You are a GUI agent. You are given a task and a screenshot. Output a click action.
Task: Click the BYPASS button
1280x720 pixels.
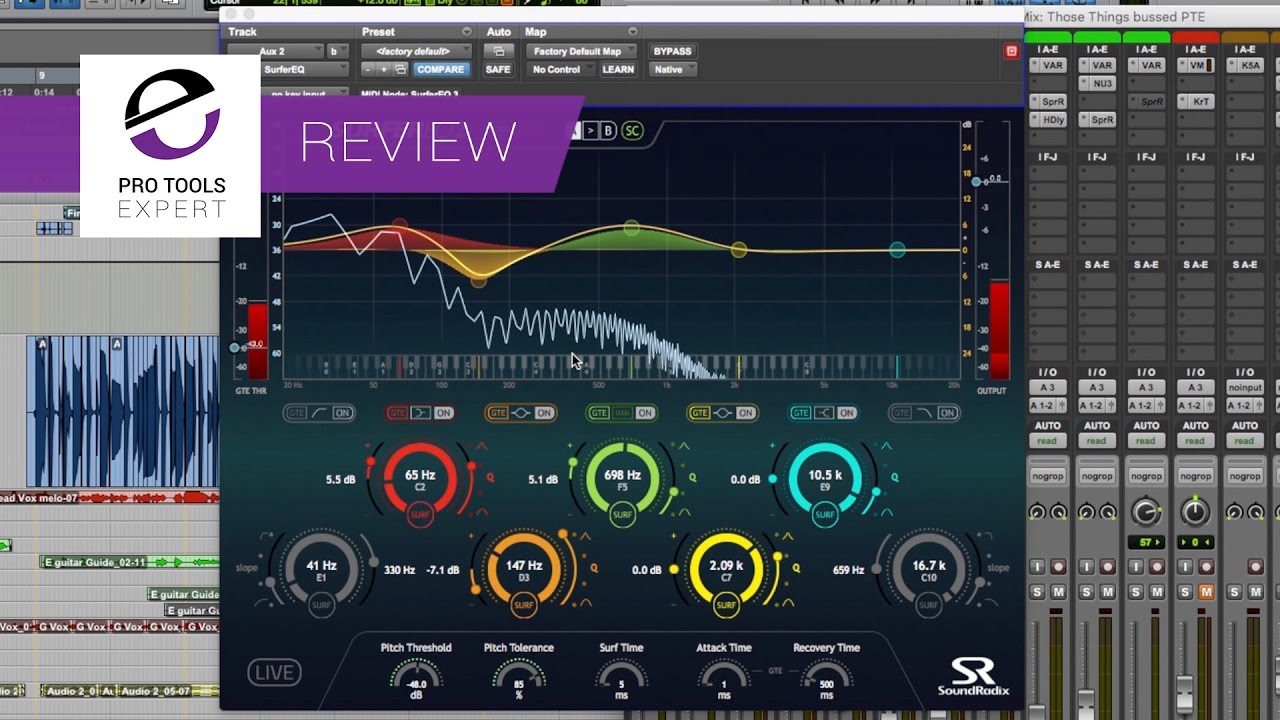pos(672,51)
